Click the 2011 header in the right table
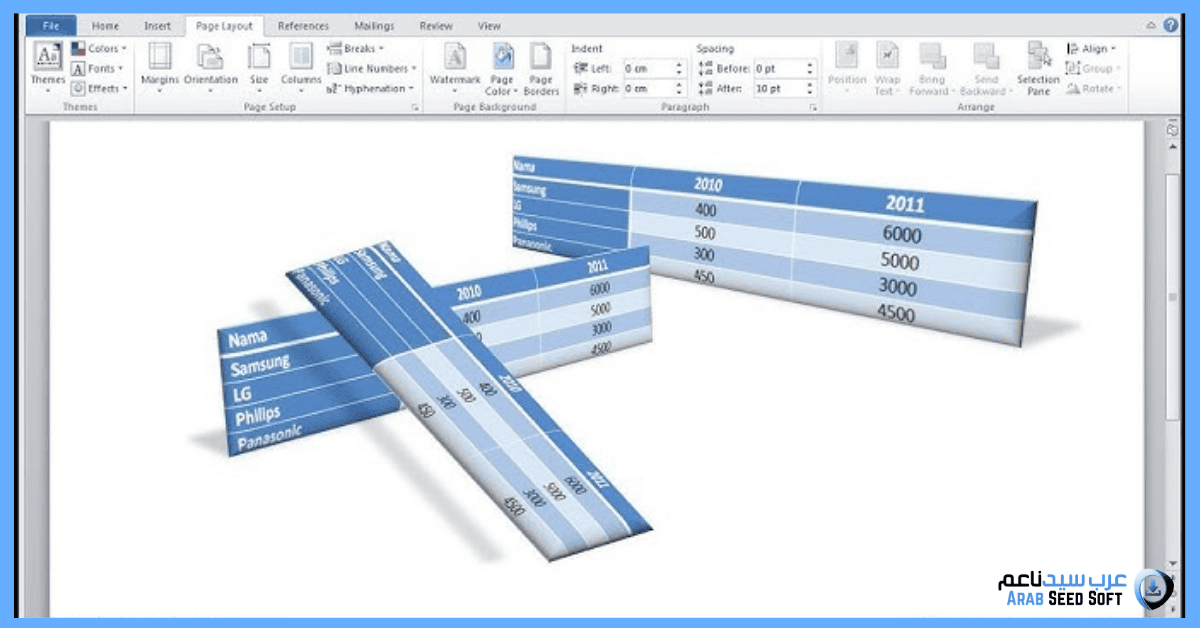 905,203
